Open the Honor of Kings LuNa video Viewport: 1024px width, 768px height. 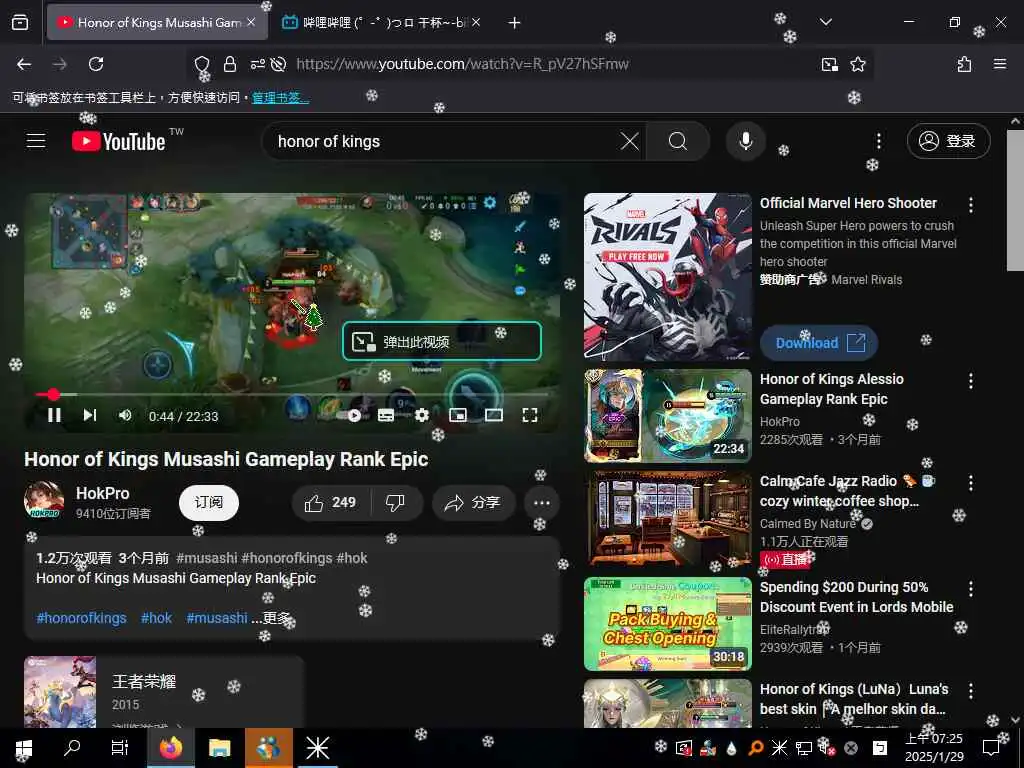[667, 703]
